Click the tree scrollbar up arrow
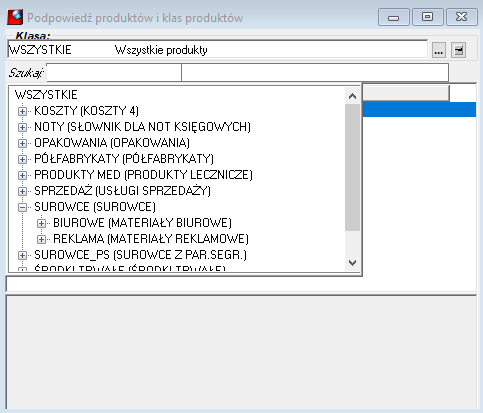 (352, 96)
